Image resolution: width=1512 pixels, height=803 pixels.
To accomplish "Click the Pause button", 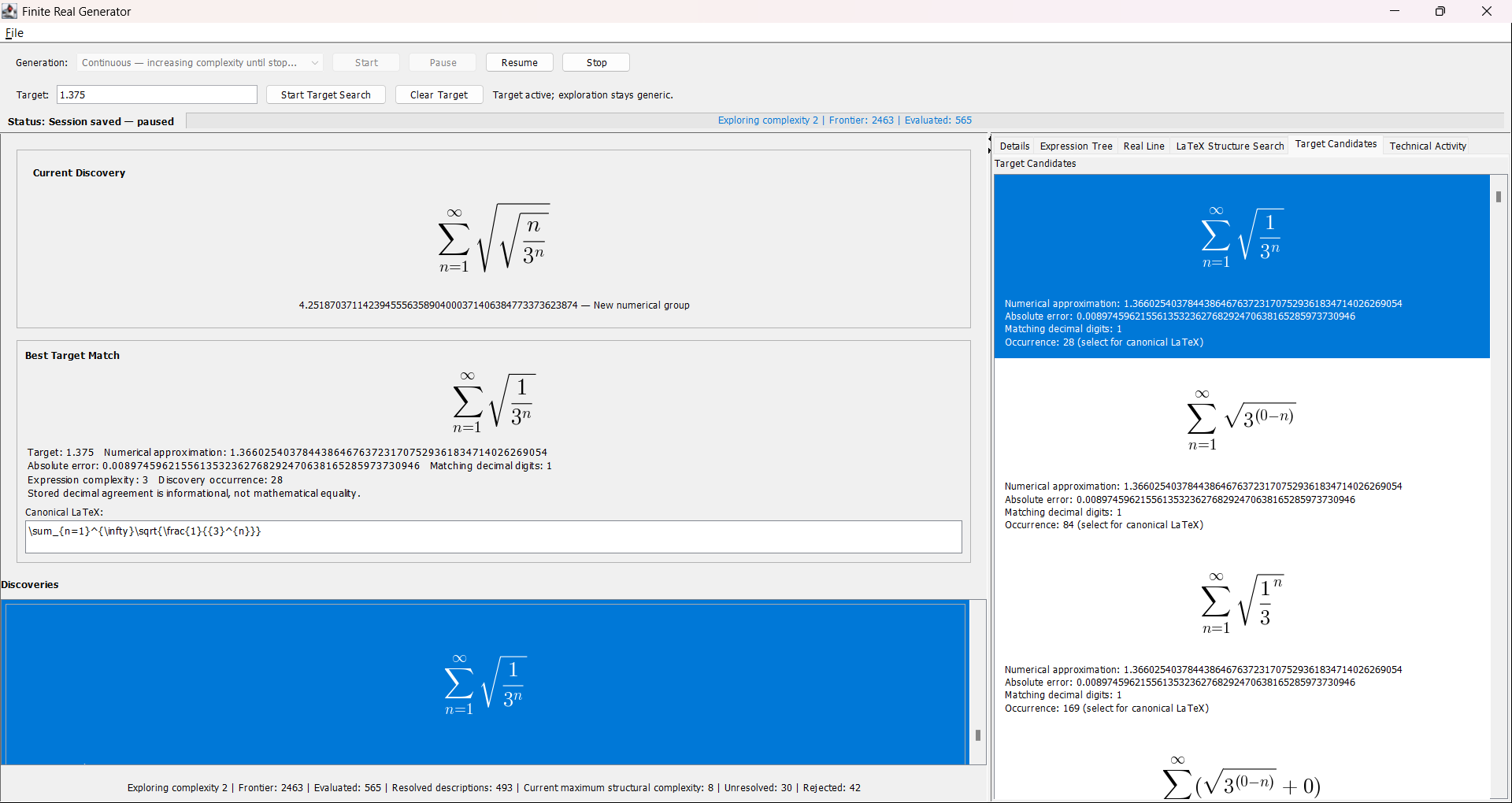I will [x=443, y=63].
